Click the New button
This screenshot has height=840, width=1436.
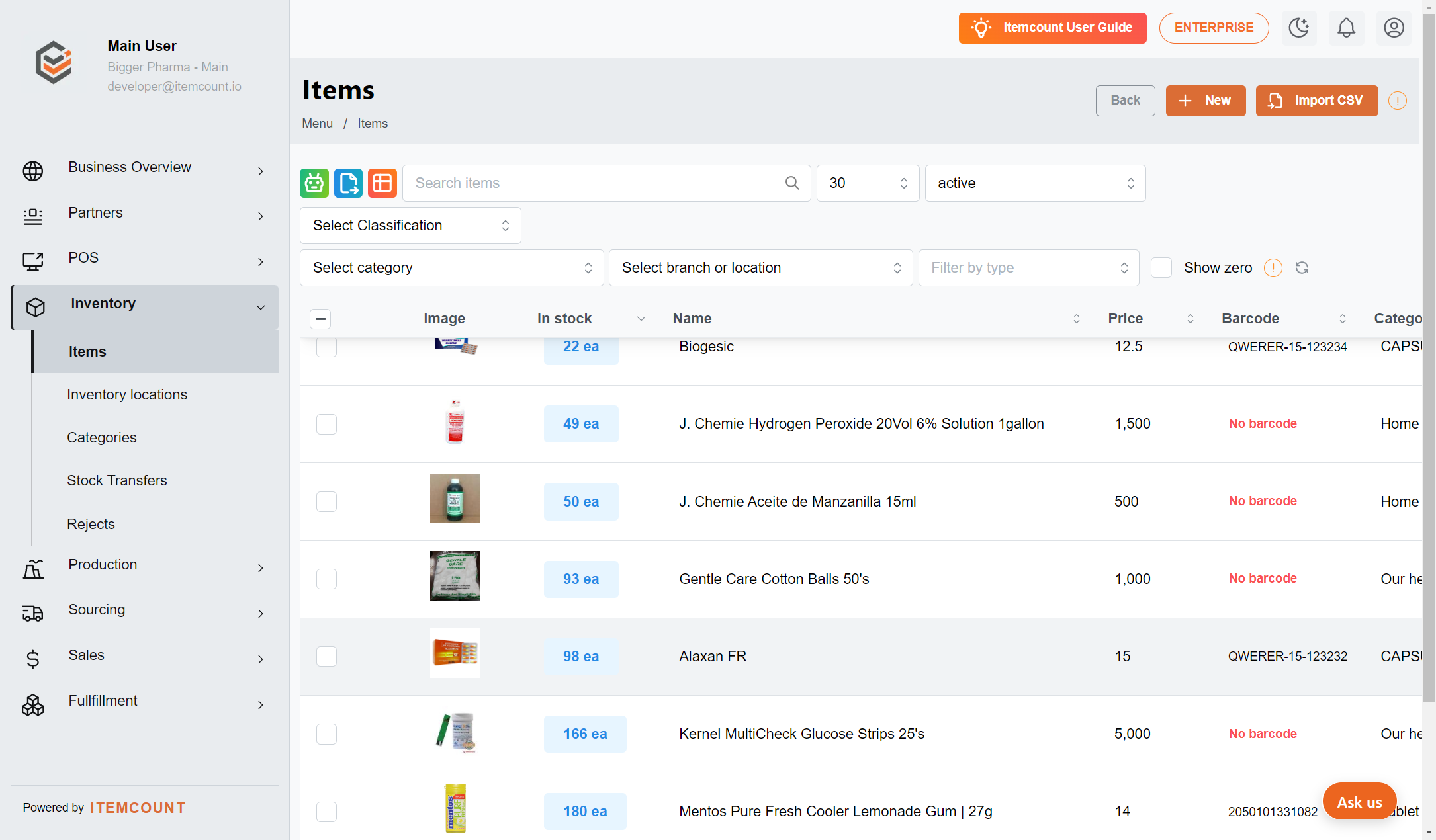[x=1206, y=101]
